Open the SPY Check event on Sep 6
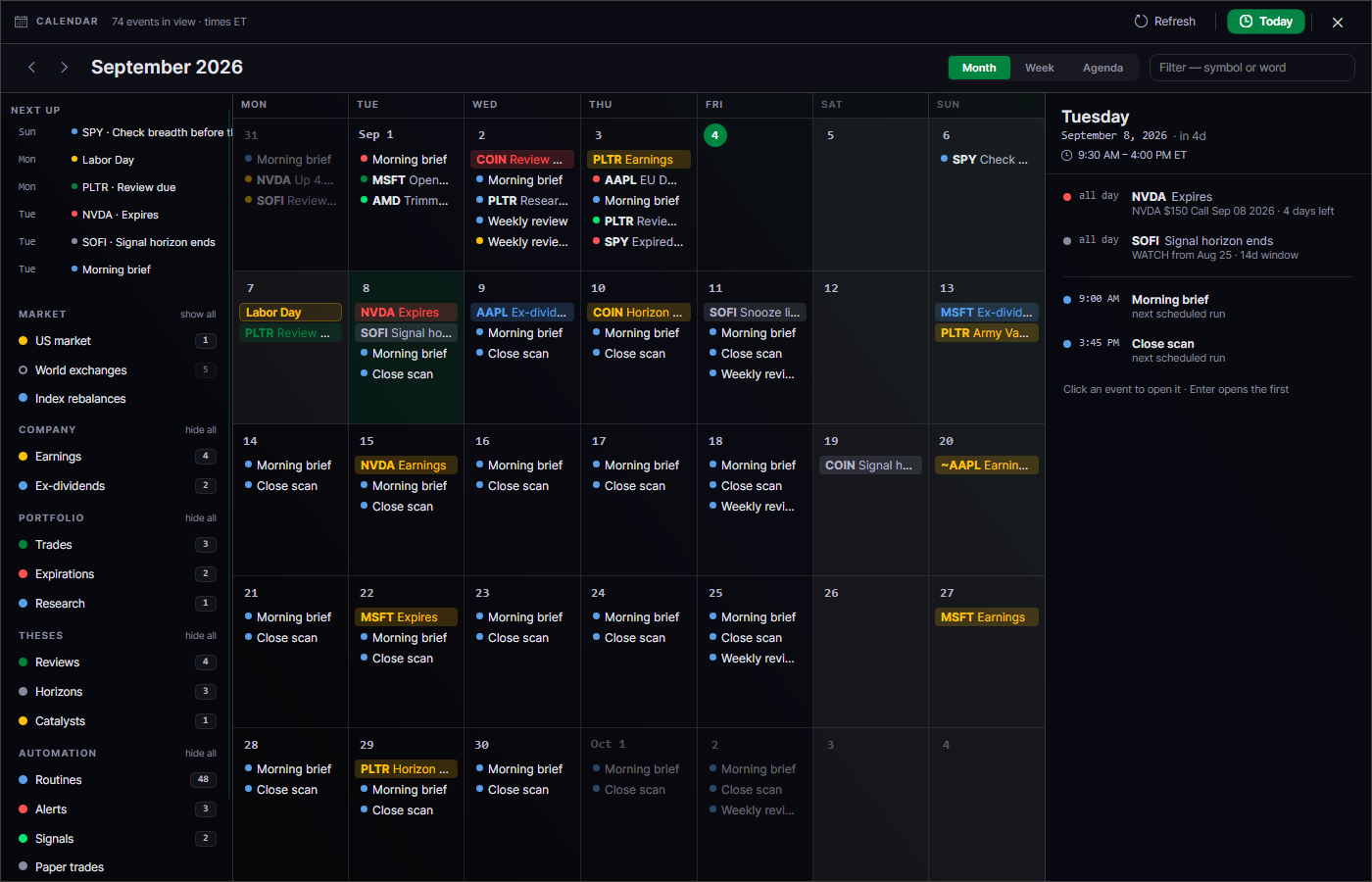1372x882 pixels. [x=987, y=160]
